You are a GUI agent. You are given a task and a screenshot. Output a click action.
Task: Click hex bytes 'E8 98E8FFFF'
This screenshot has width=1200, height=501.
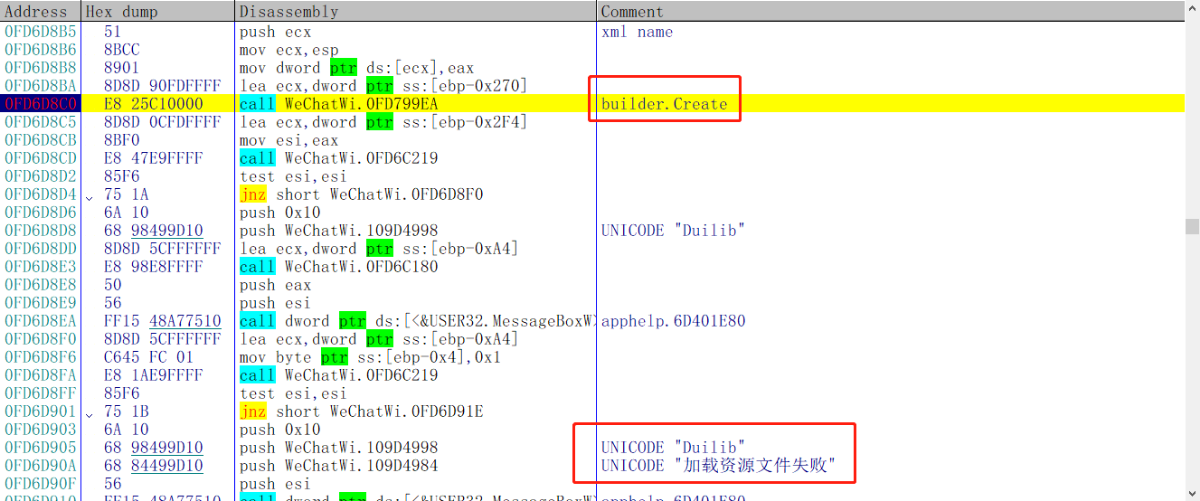[154, 267]
